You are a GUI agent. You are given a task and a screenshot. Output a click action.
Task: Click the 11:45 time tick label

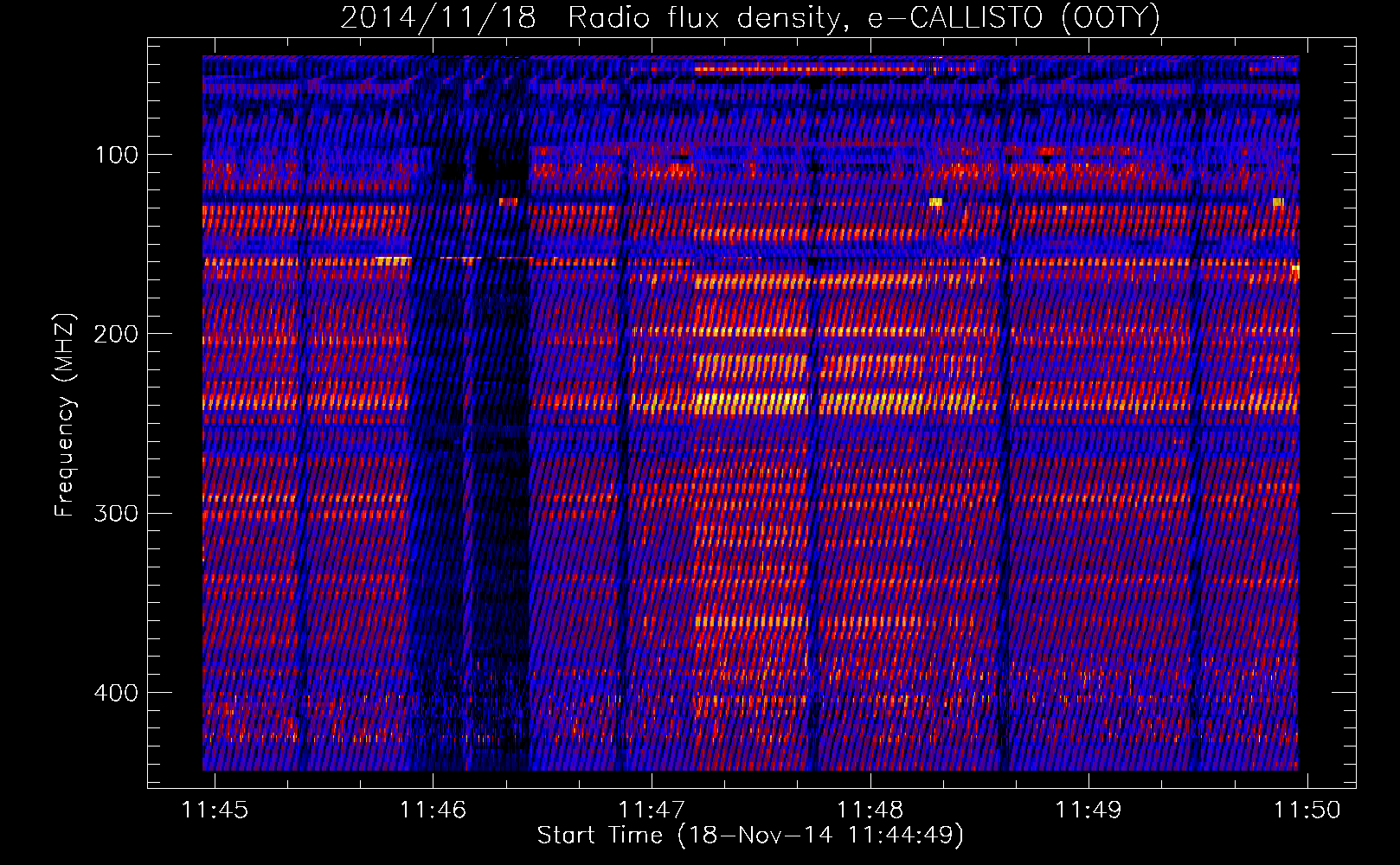pyautogui.click(x=215, y=810)
